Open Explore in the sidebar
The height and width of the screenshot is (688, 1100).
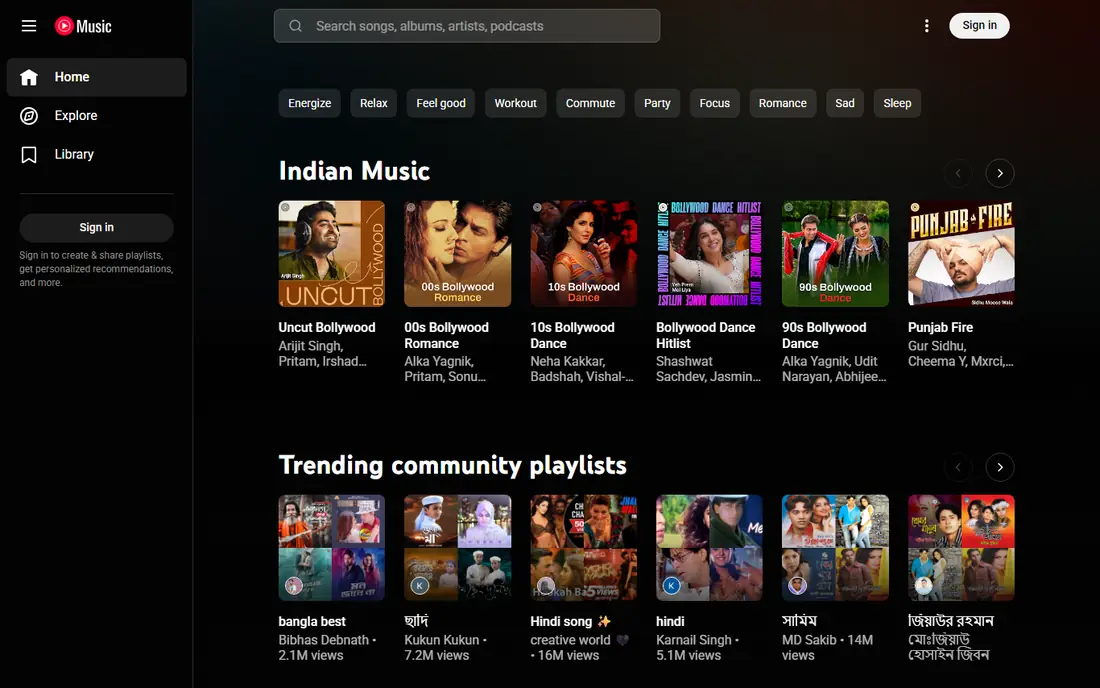click(96, 116)
